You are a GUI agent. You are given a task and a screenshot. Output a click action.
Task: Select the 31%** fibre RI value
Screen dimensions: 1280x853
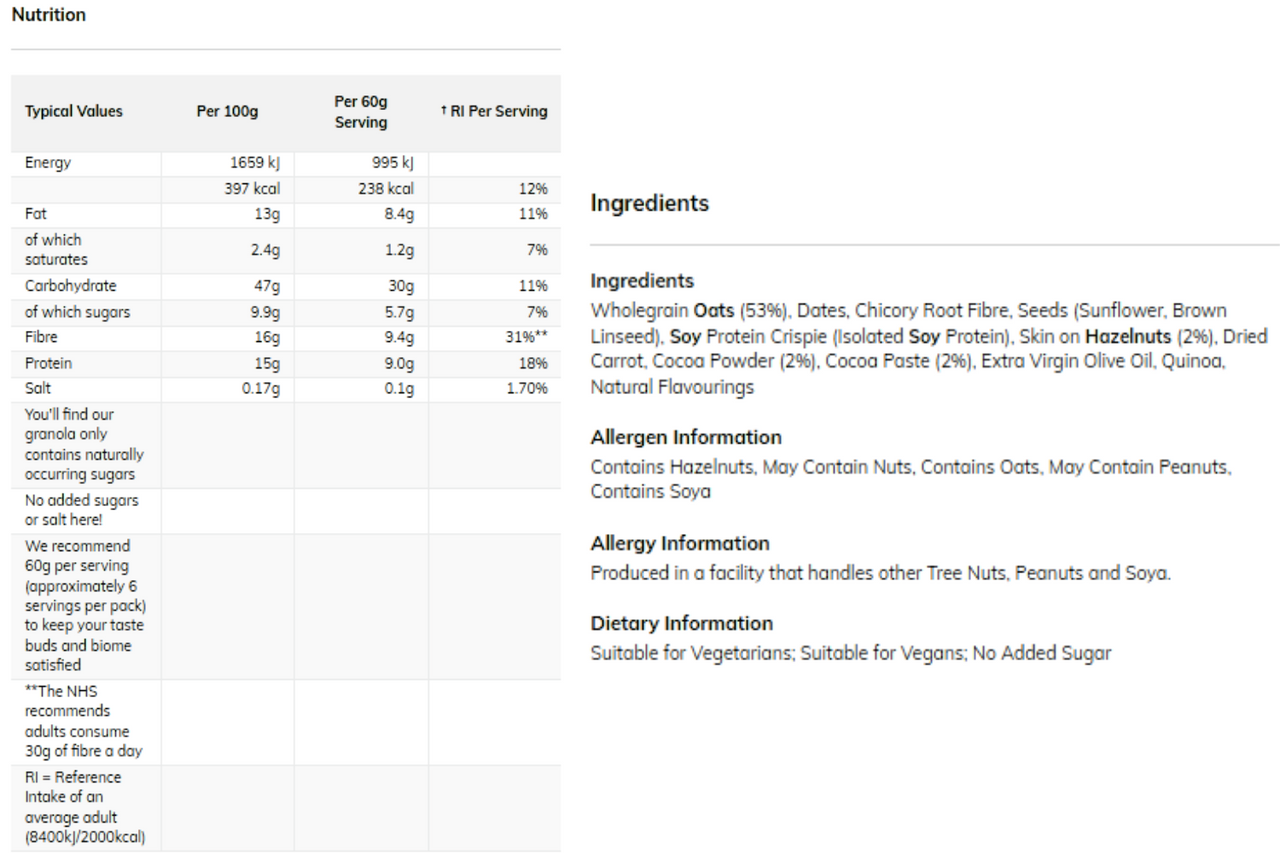click(x=524, y=338)
